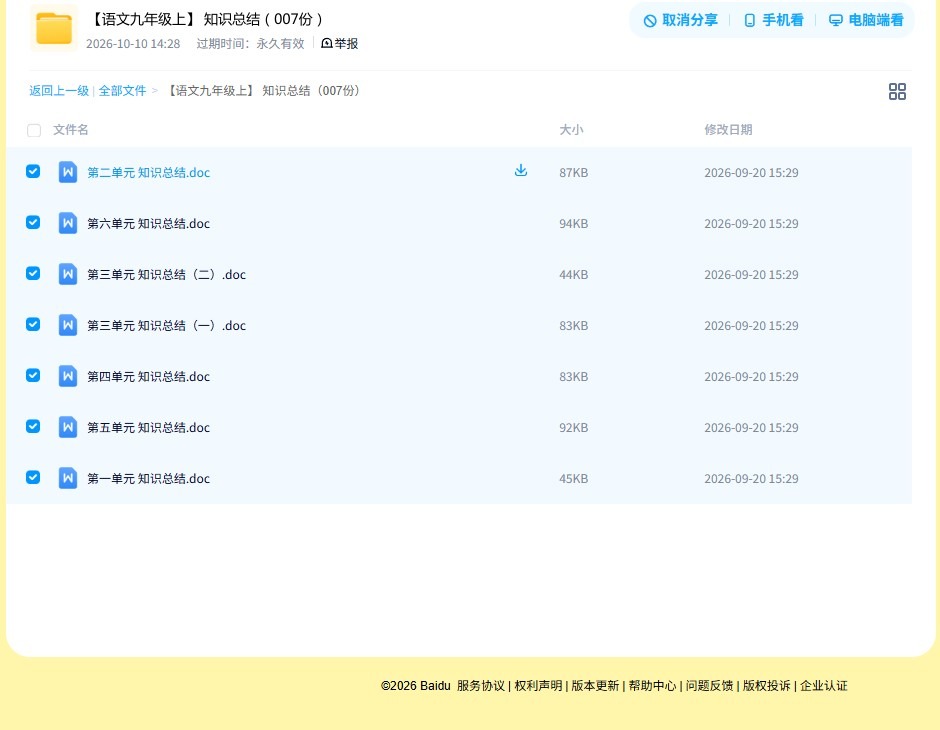Click the download icon for 第二单元 知识总结.doc
This screenshot has width=940, height=730.
[x=521, y=171]
